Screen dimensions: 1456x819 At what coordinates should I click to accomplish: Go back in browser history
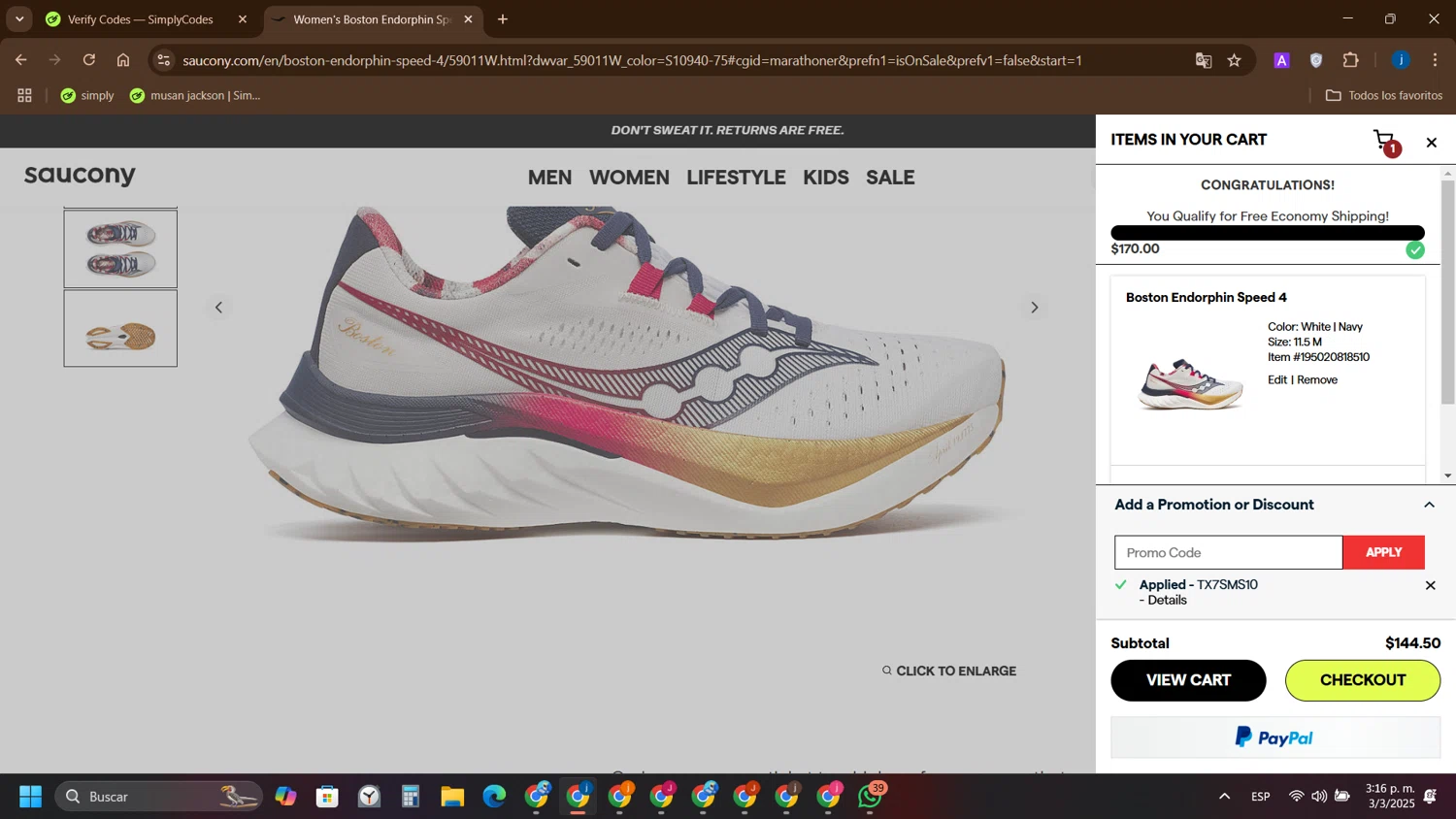pos(21,60)
